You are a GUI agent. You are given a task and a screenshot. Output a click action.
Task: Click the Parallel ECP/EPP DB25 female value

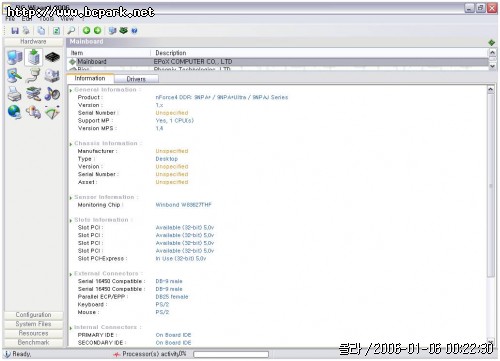point(172,297)
